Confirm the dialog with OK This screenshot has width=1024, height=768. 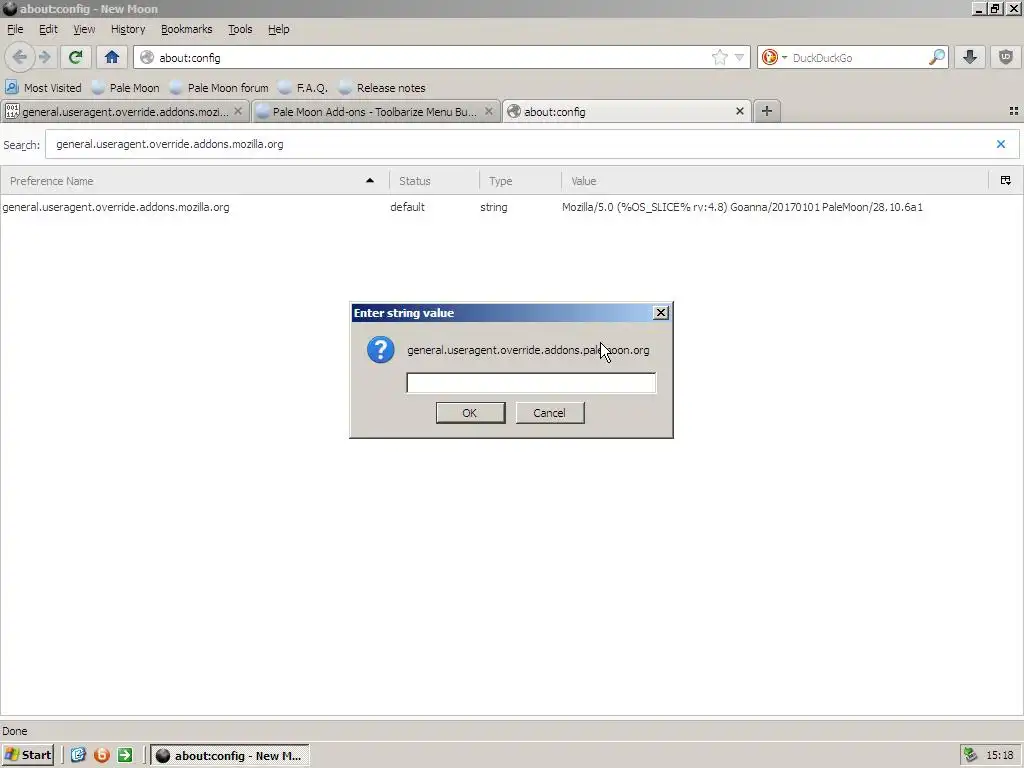(470, 413)
